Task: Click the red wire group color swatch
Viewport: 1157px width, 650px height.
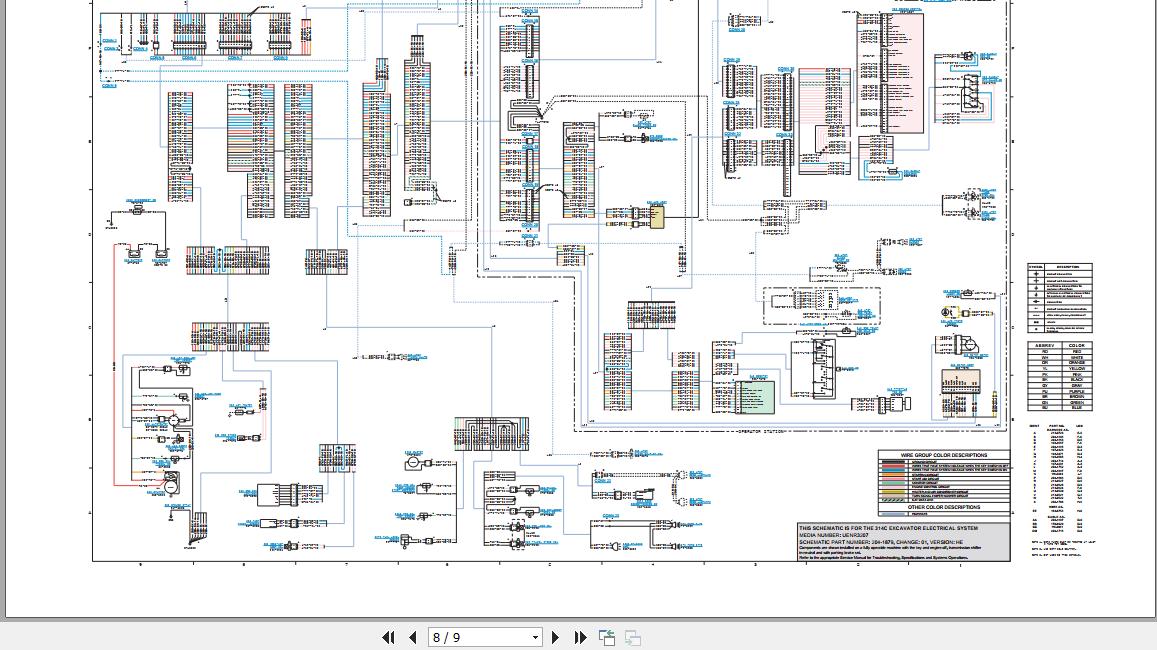Action: tap(893, 466)
